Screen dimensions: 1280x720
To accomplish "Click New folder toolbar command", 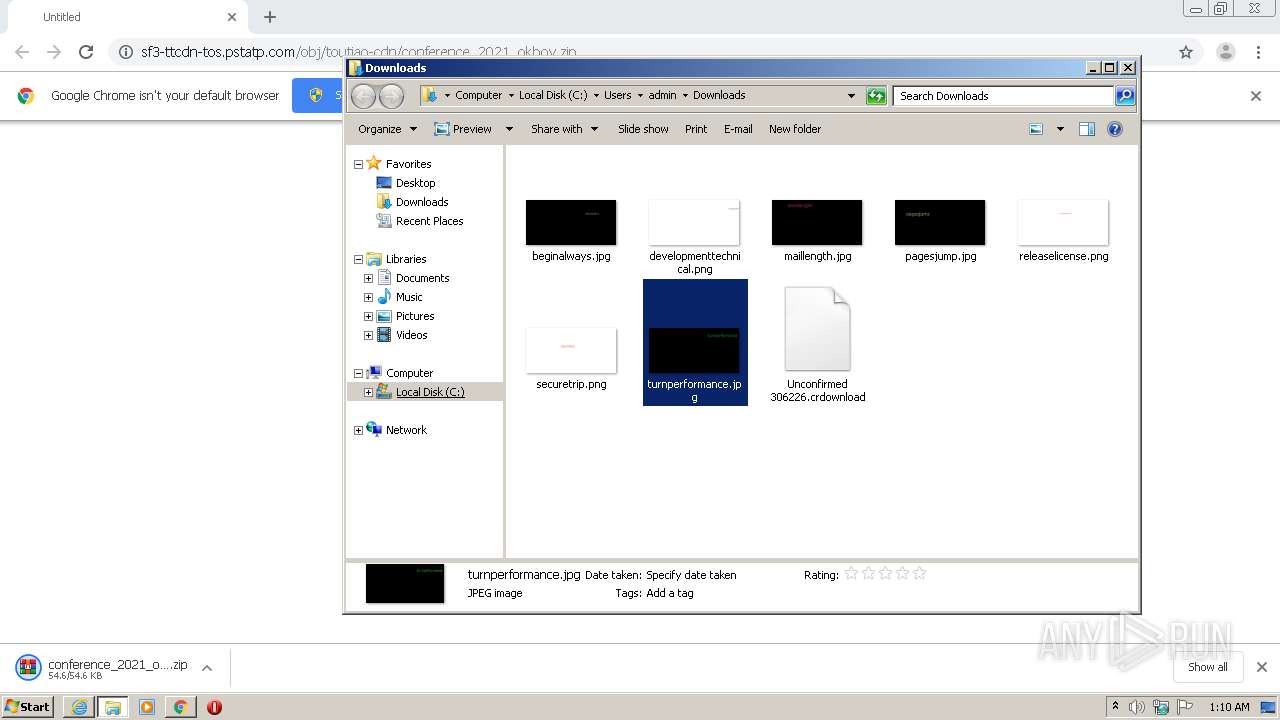I will coord(795,129).
